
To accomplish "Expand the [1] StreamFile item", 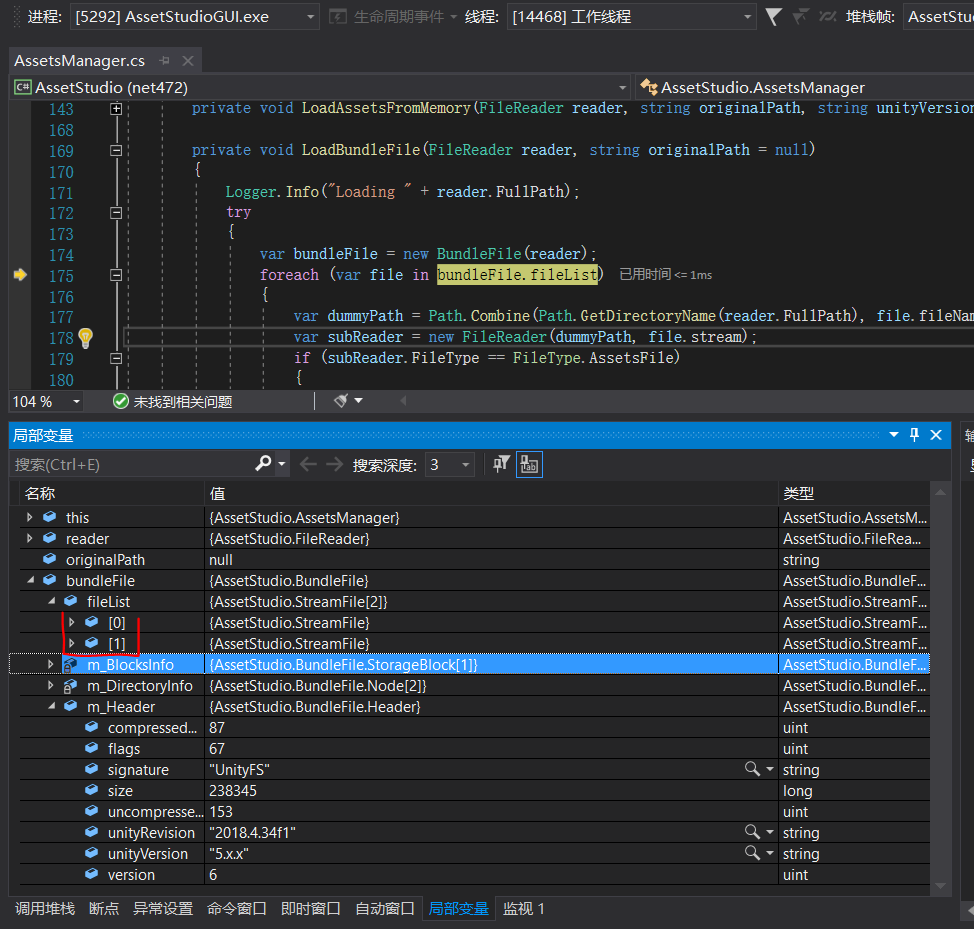I will pos(71,643).
